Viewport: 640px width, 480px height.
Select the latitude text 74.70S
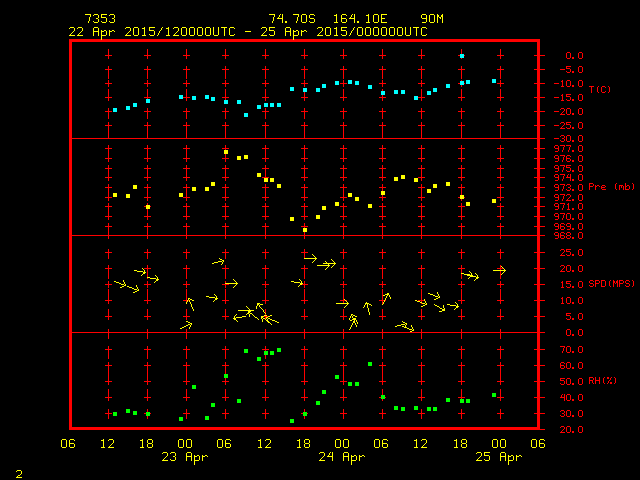click(x=292, y=19)
